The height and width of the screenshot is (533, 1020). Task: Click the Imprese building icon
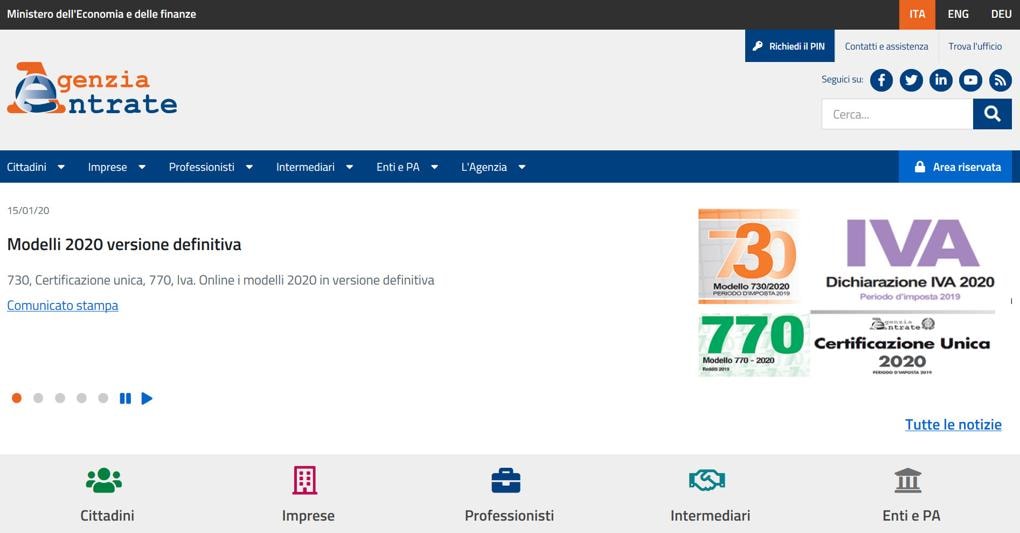coord(304,480)
